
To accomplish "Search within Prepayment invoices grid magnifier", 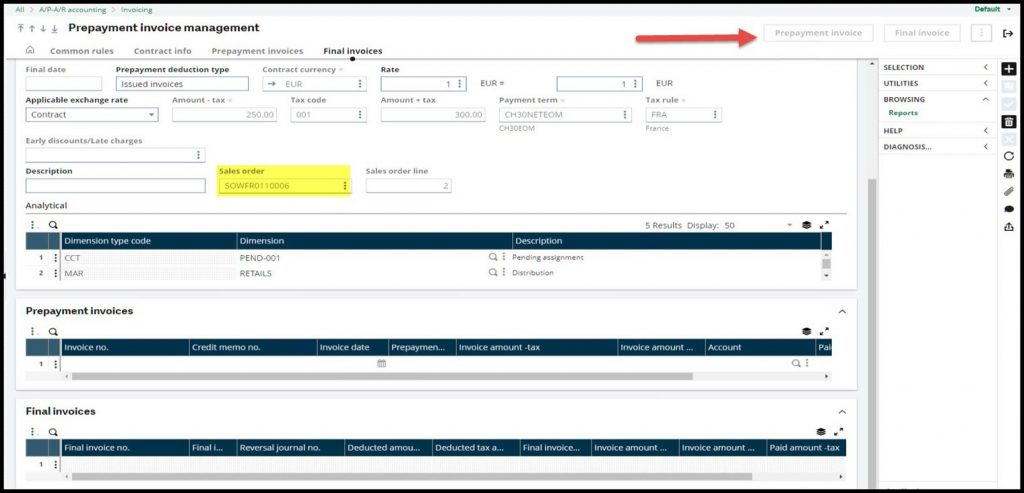I will click(x=53, y=332).
